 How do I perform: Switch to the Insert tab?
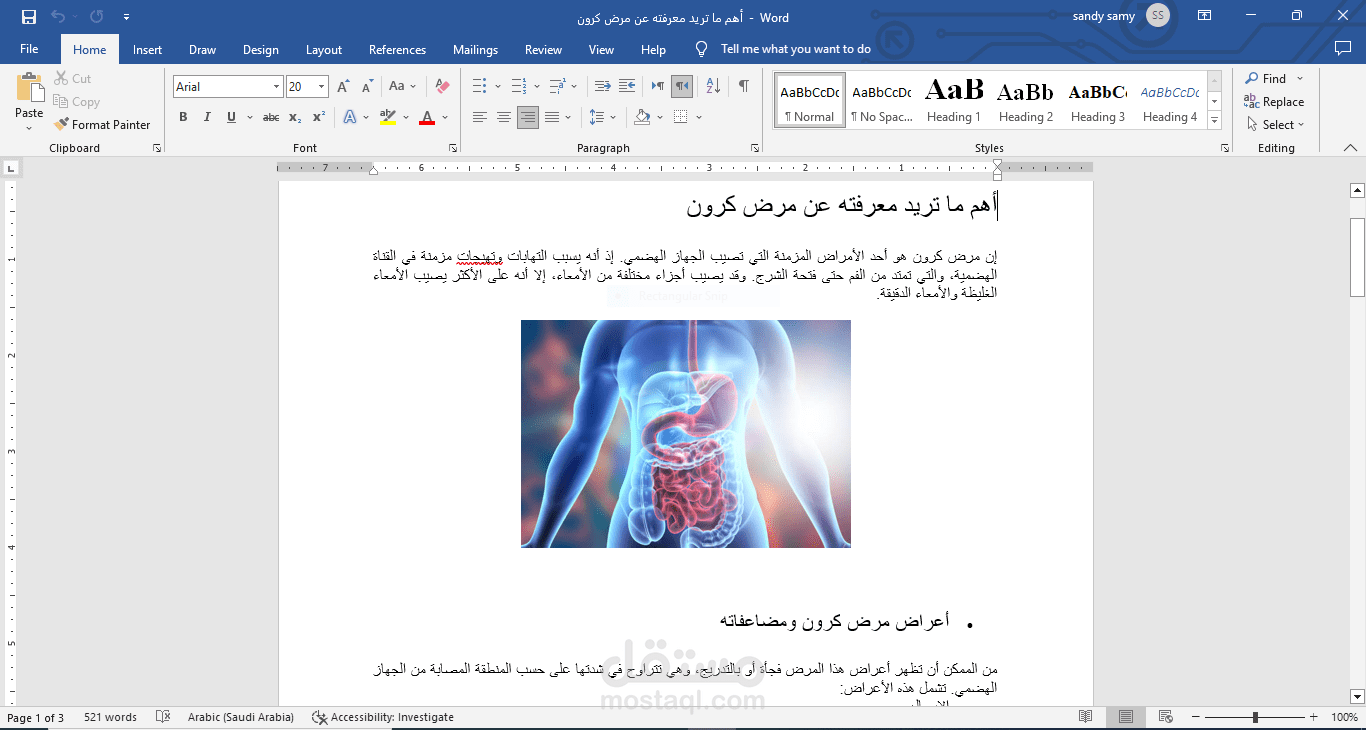click(147, 50)
